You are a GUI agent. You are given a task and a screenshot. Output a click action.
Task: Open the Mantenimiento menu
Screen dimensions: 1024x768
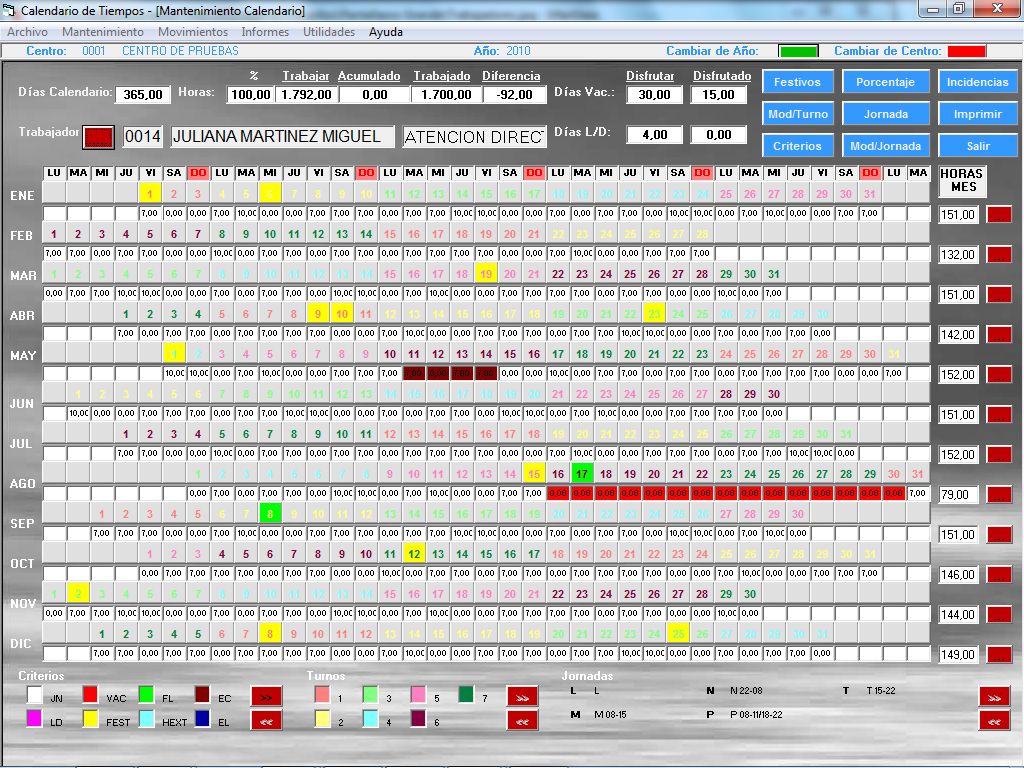pos(102,32)
